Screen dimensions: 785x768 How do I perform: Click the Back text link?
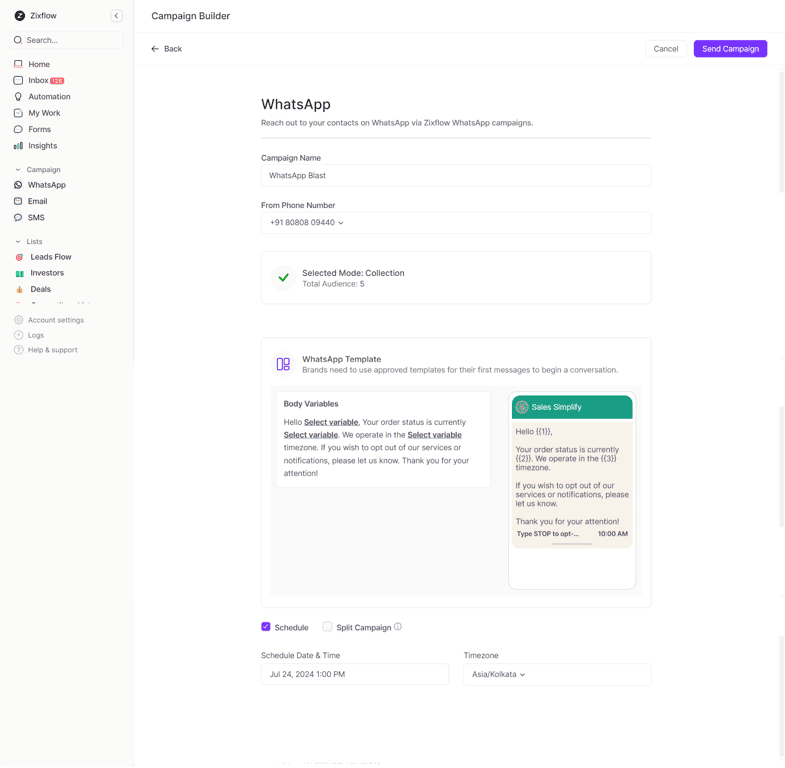(173, 49)
